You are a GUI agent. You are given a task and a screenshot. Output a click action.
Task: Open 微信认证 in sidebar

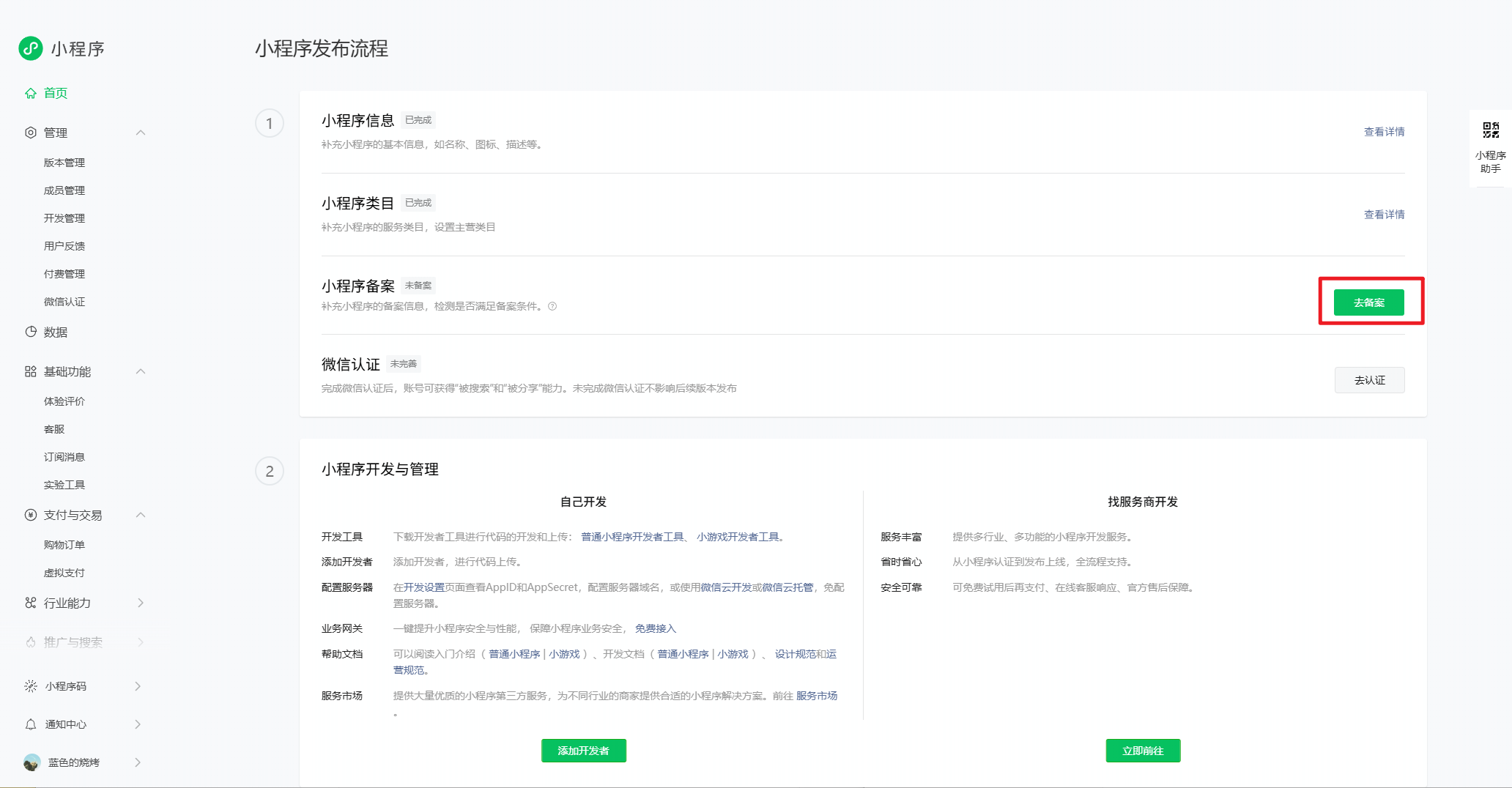[64, 302]
